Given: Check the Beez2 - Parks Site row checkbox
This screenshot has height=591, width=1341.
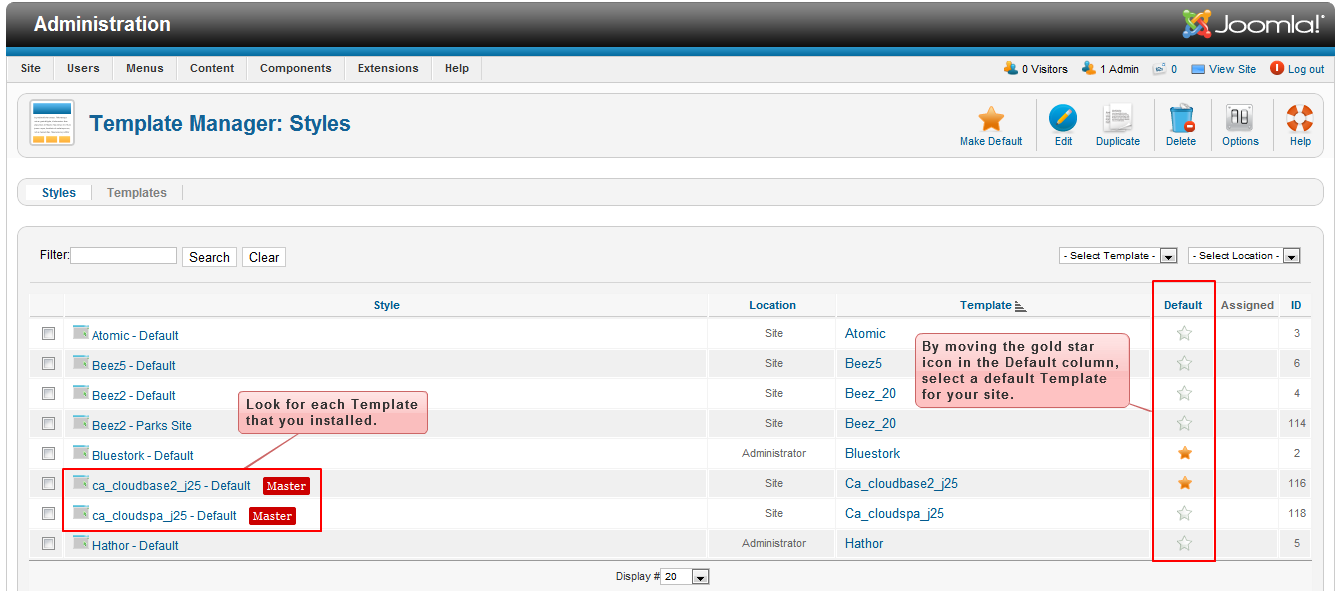Looking at the screenshot, I should pos(48,424).
